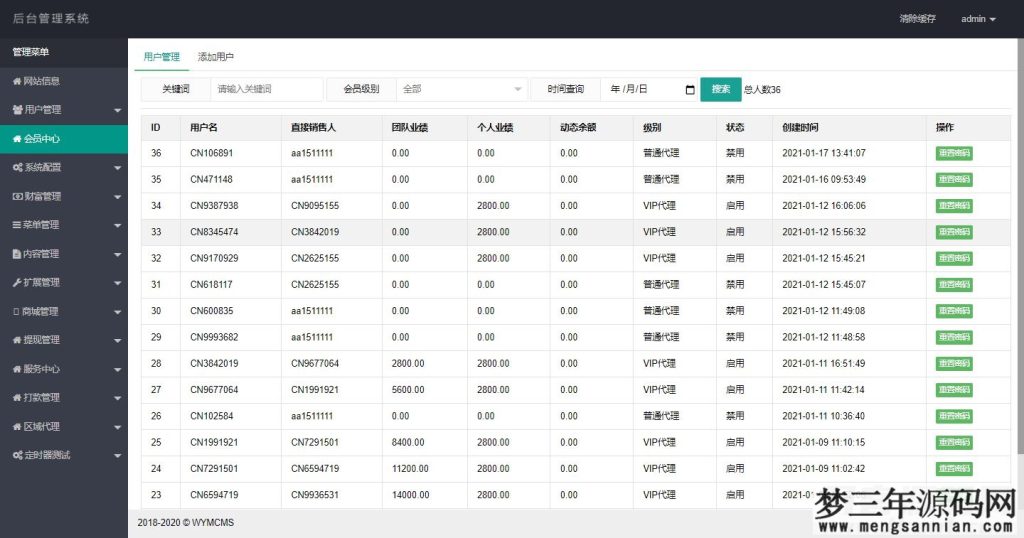1024x538 pixels.
Task: Open the admin account dropdown
Action: pos(978,19)
